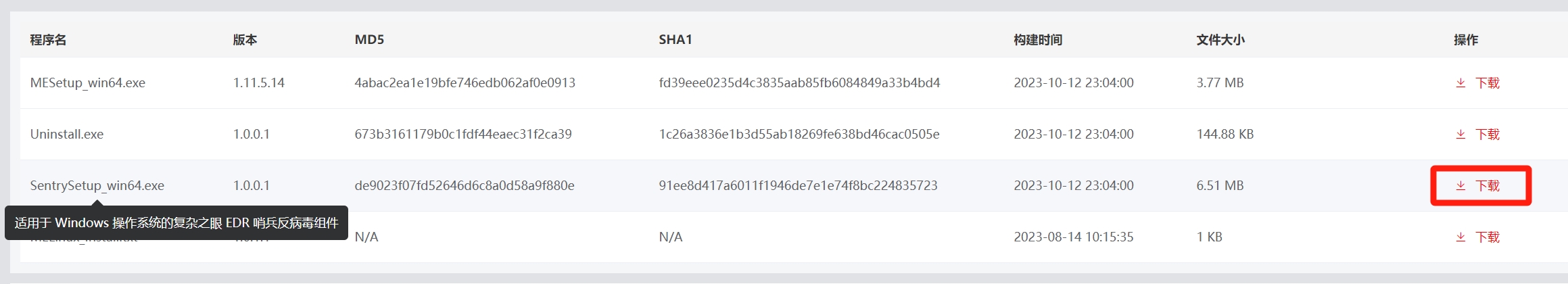Click highlighted 下载 link for SentrySetup_win64.exe
Screen dimensions: 1568x284
tap(1488, 185)
